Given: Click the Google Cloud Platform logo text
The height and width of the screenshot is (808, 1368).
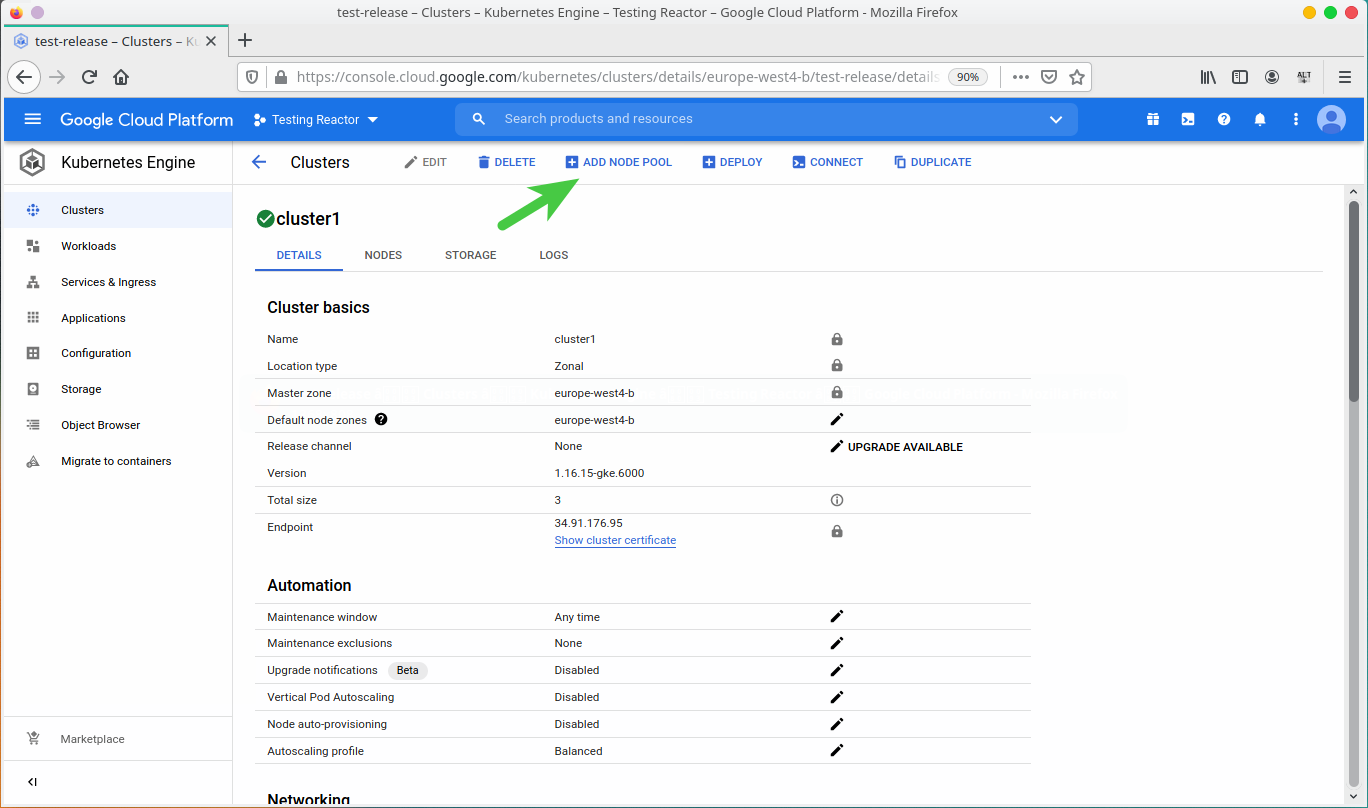Looking at the screenshot, I should pos(146,119).
